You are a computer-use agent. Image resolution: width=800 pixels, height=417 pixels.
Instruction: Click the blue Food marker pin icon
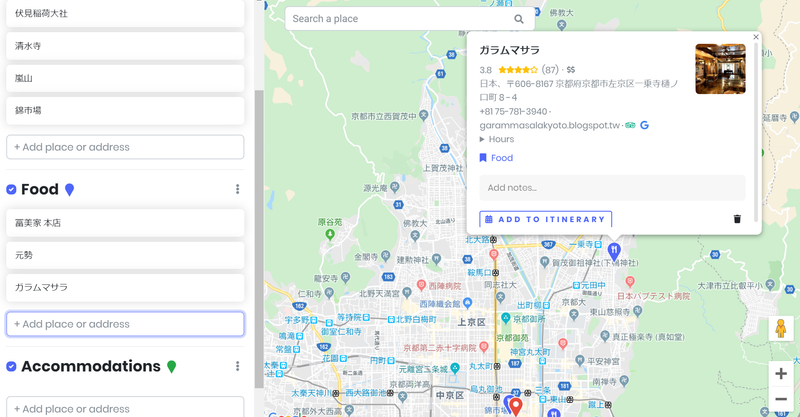(x=70, y=190)
